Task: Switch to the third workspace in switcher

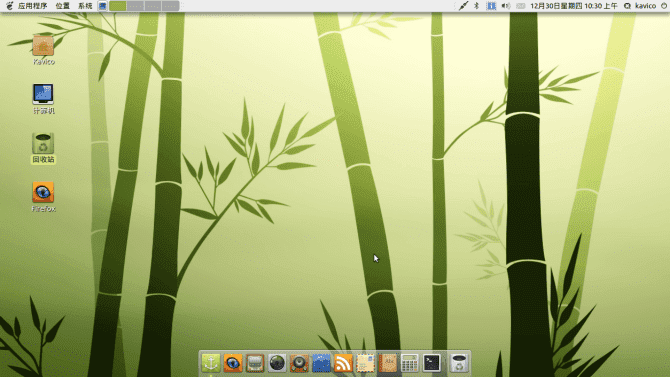Action: [x=153, y=6]
